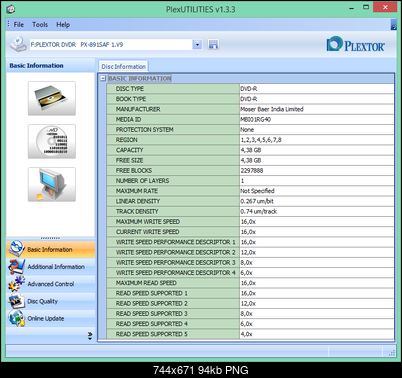Click the optical drive icon beside drive selector
The image size is (402, 378).
tap(18, 44)
